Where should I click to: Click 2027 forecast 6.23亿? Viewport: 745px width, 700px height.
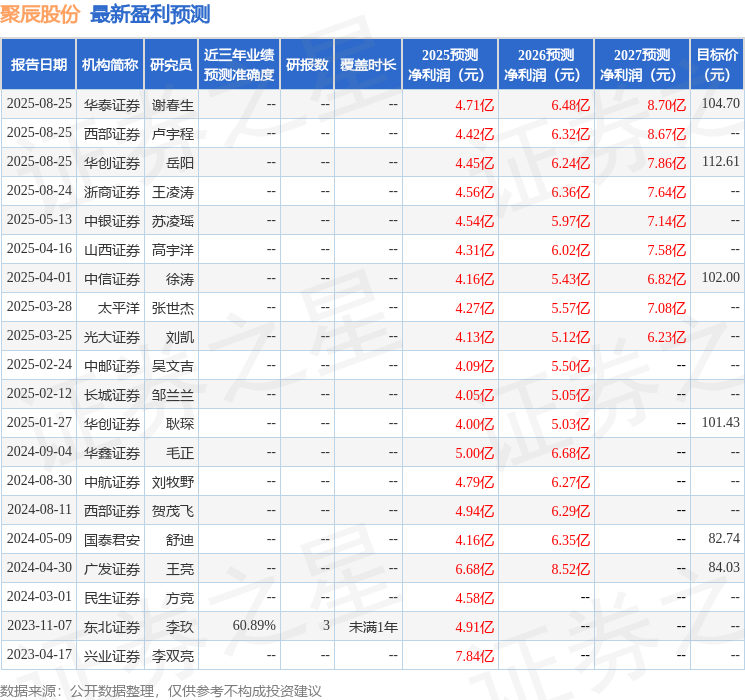click(x=667, y=337)
